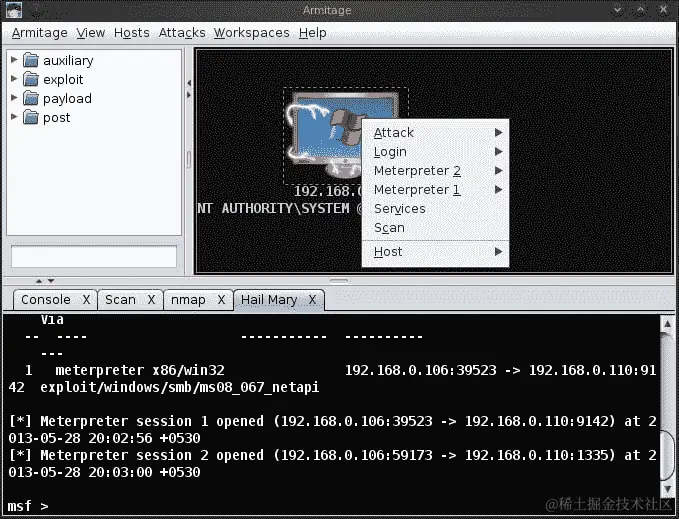Switch to the Console tab
The width and height of the screenshot is (679, 519).
pos(46,300)
